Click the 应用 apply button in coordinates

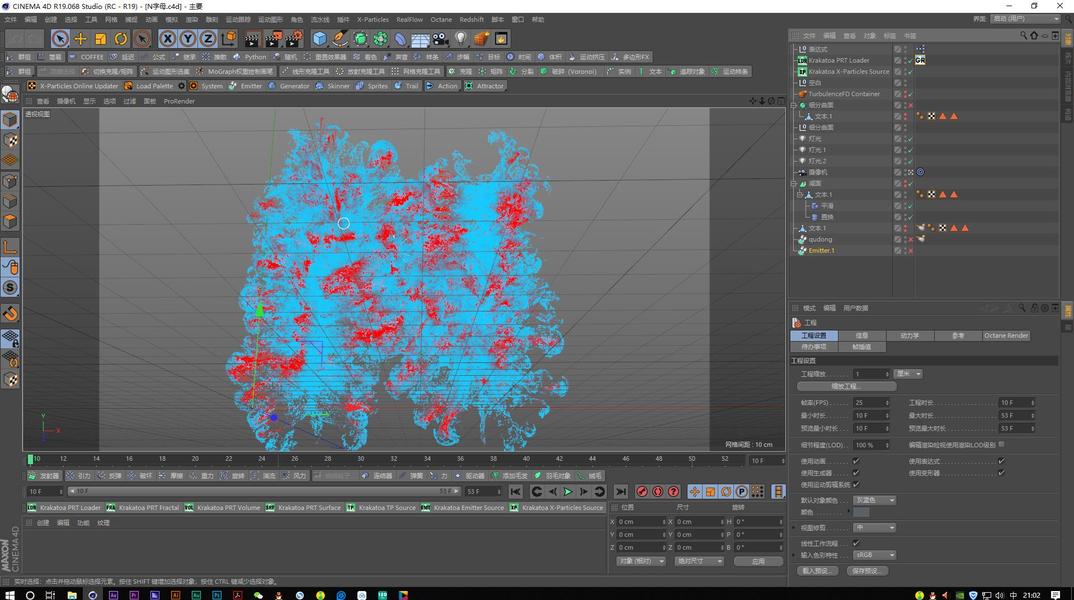pyautogui.click(x=758, y=561)
